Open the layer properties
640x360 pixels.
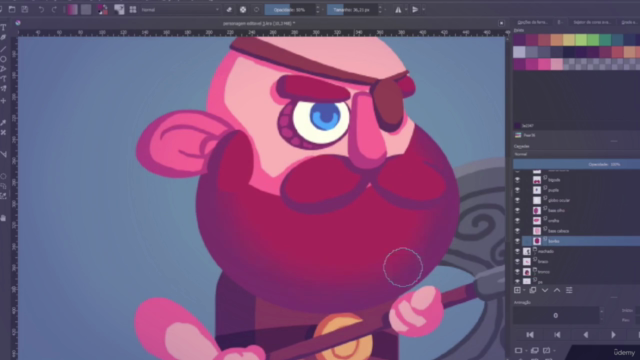569,290
